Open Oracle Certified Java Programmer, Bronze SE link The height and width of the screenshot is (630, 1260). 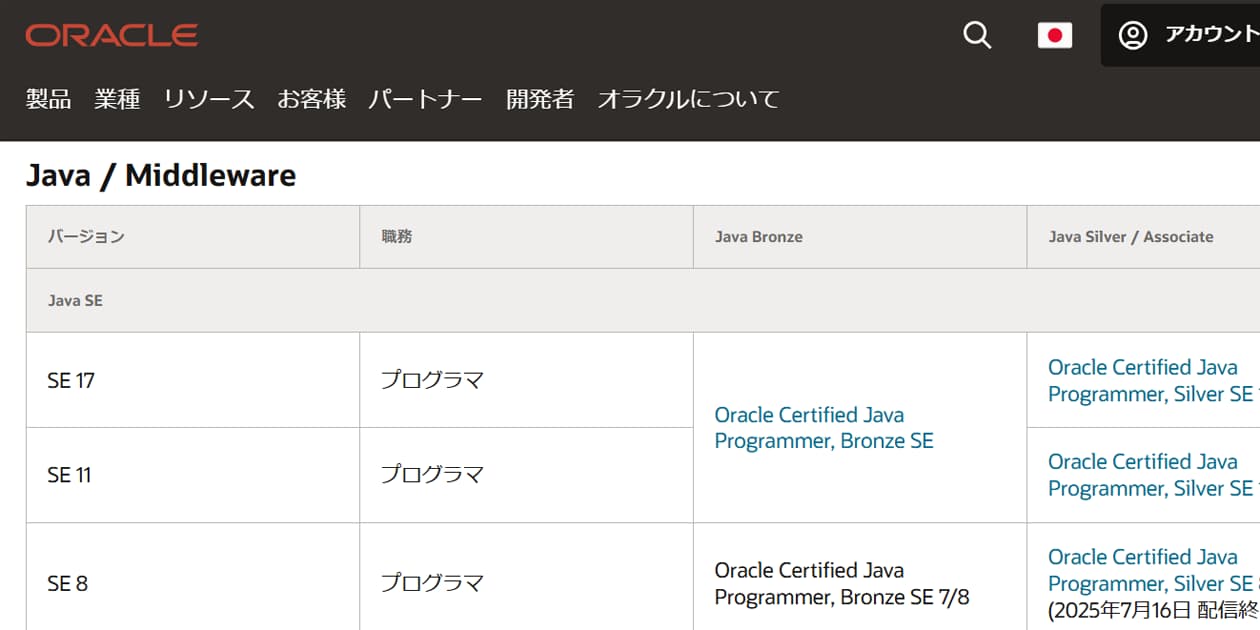tap(823, 428)
